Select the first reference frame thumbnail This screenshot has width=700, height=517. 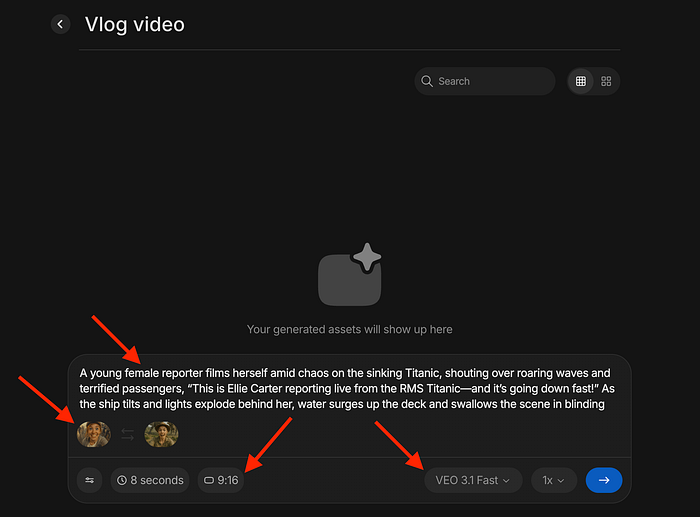94,434
